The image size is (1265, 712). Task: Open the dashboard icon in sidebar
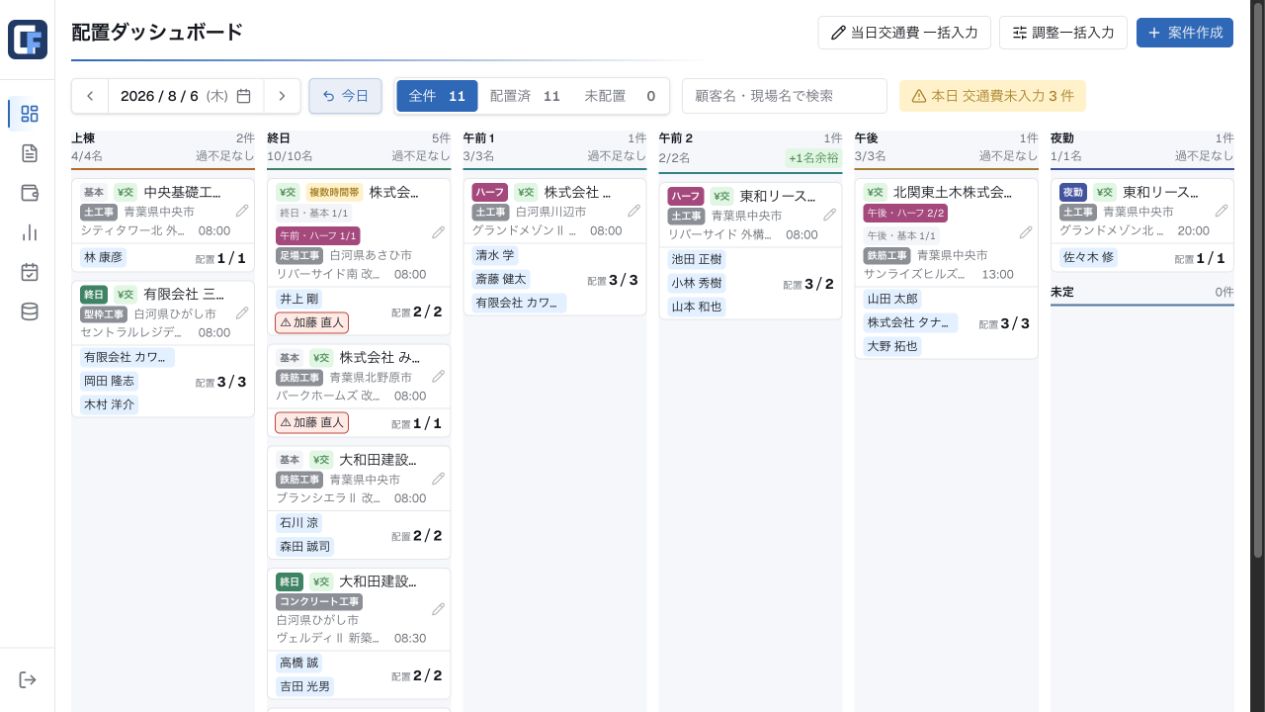point(29,113)
